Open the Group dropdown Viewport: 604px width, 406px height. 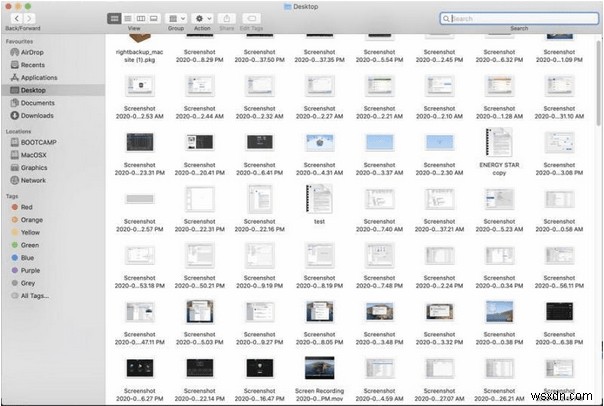pos(176,18)
